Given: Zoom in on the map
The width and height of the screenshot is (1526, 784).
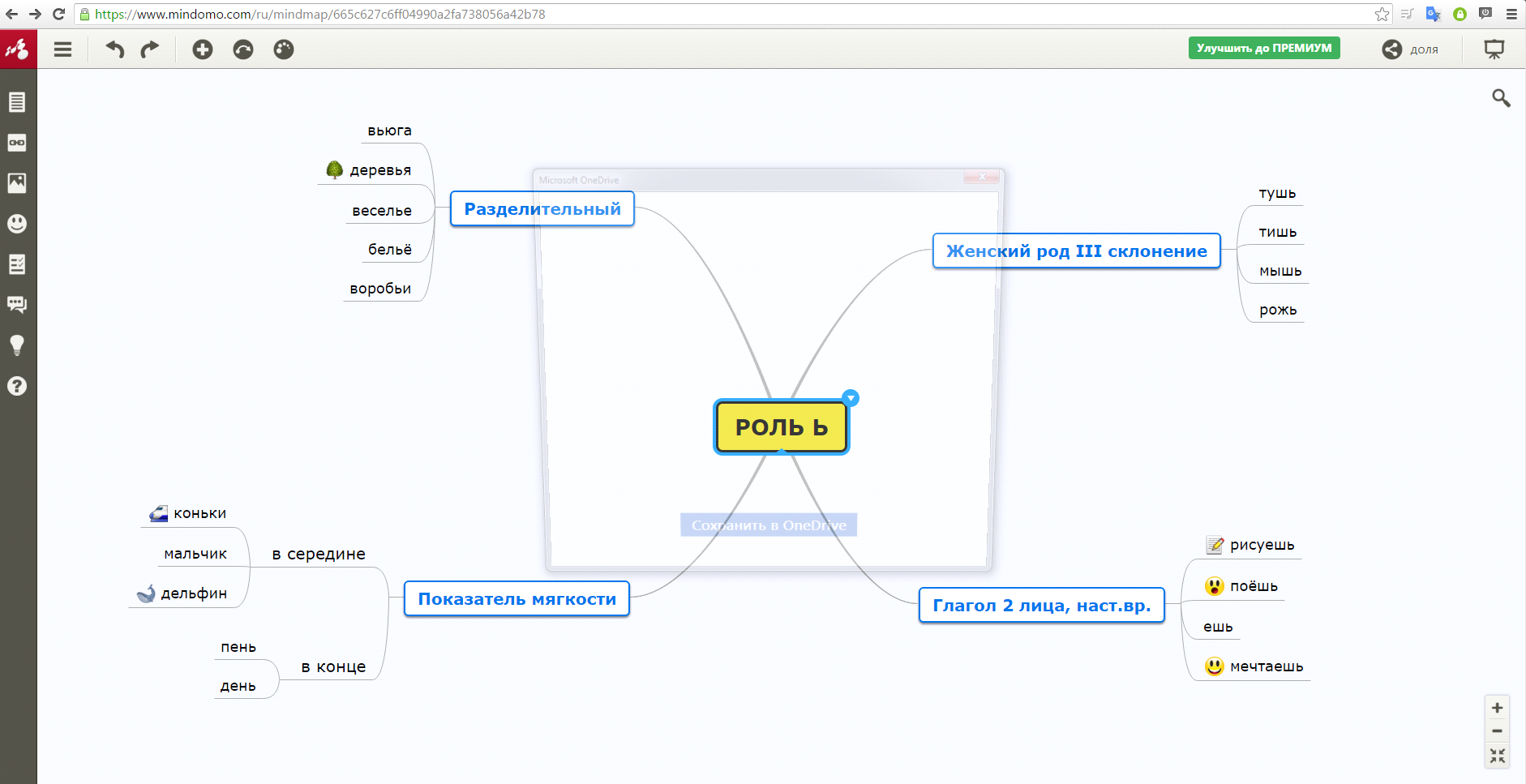Looking at the screenshot, I should point(1497,708).
